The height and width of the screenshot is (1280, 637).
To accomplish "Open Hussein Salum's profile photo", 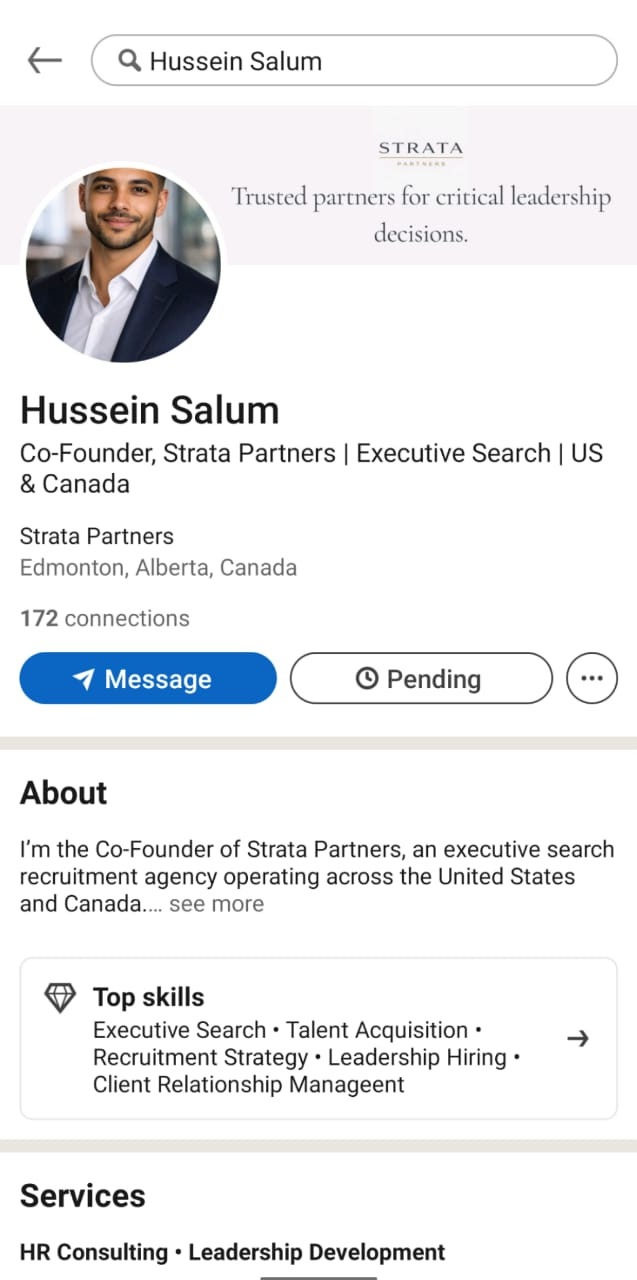I will point(123,265).
